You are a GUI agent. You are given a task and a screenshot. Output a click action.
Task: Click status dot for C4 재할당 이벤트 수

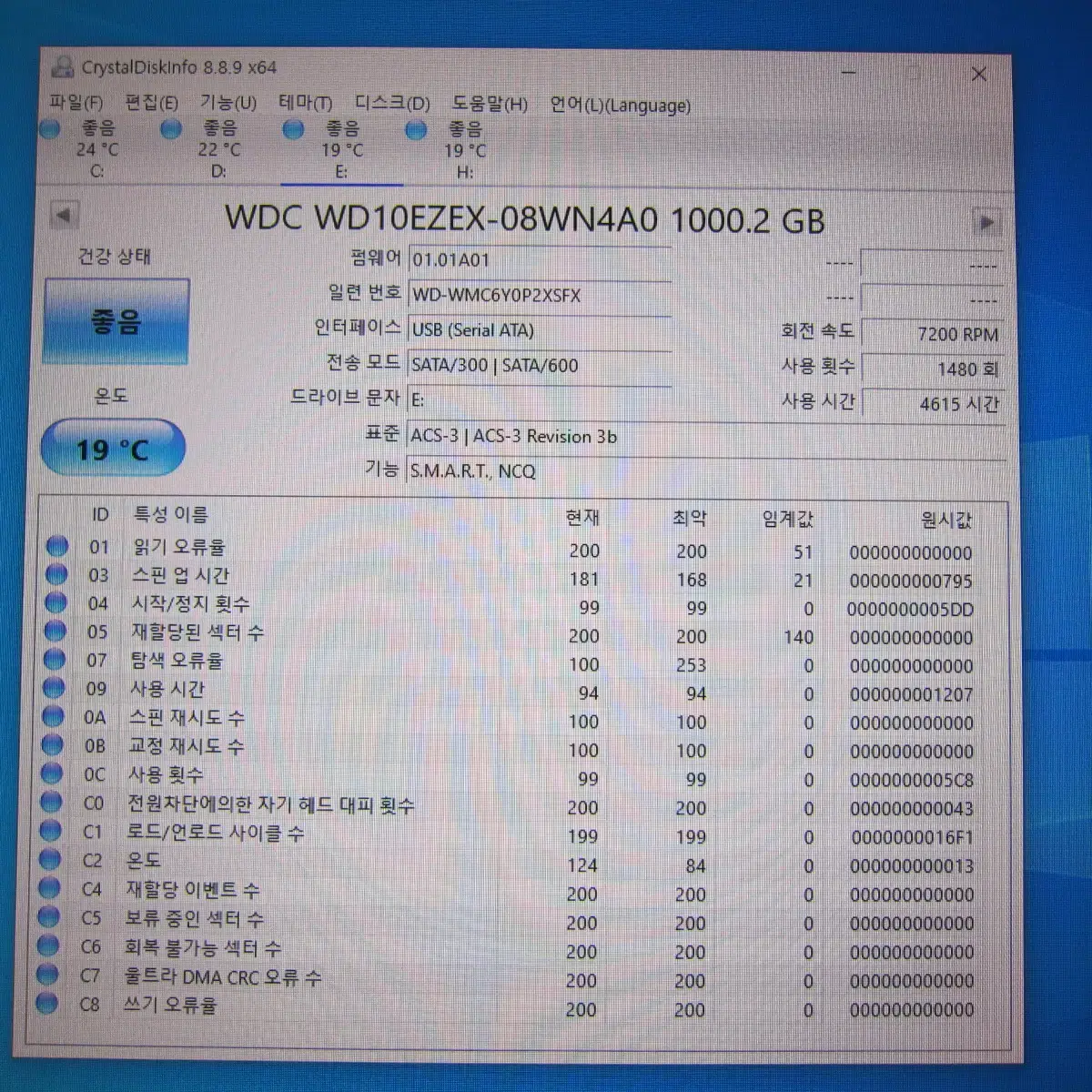point(49,888)
